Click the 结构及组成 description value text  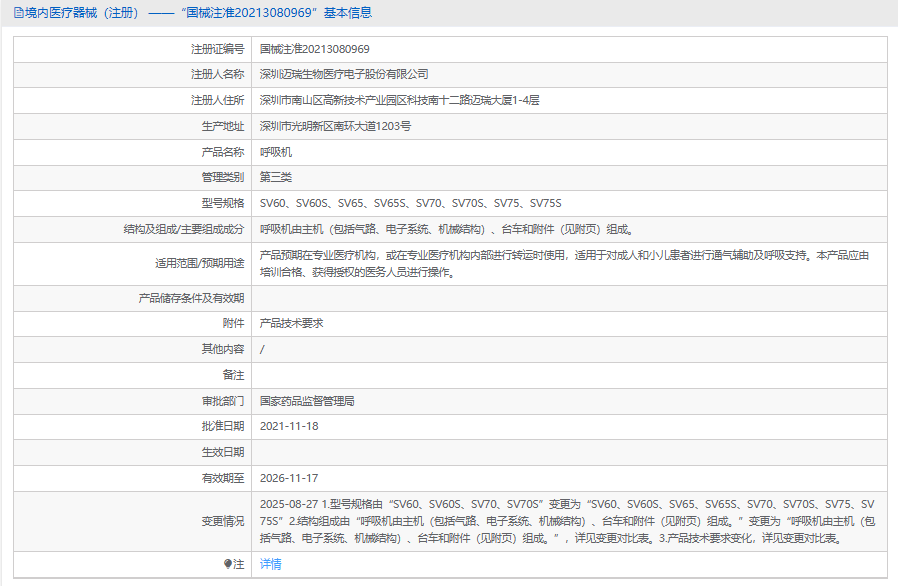[446, 230]
